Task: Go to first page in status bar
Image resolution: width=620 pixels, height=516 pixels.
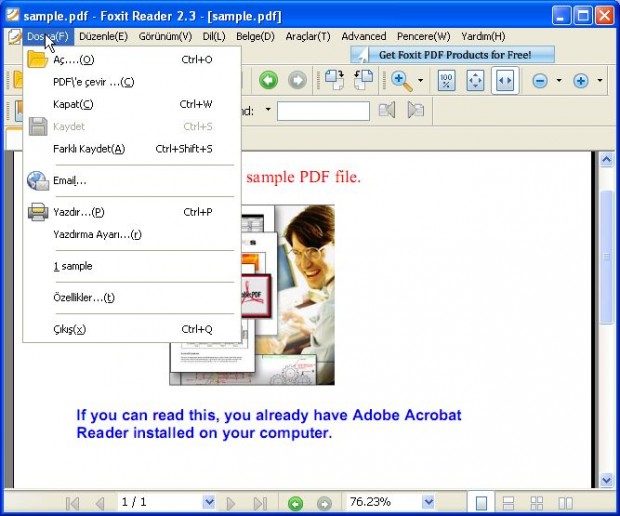Action: coord(73,503)
